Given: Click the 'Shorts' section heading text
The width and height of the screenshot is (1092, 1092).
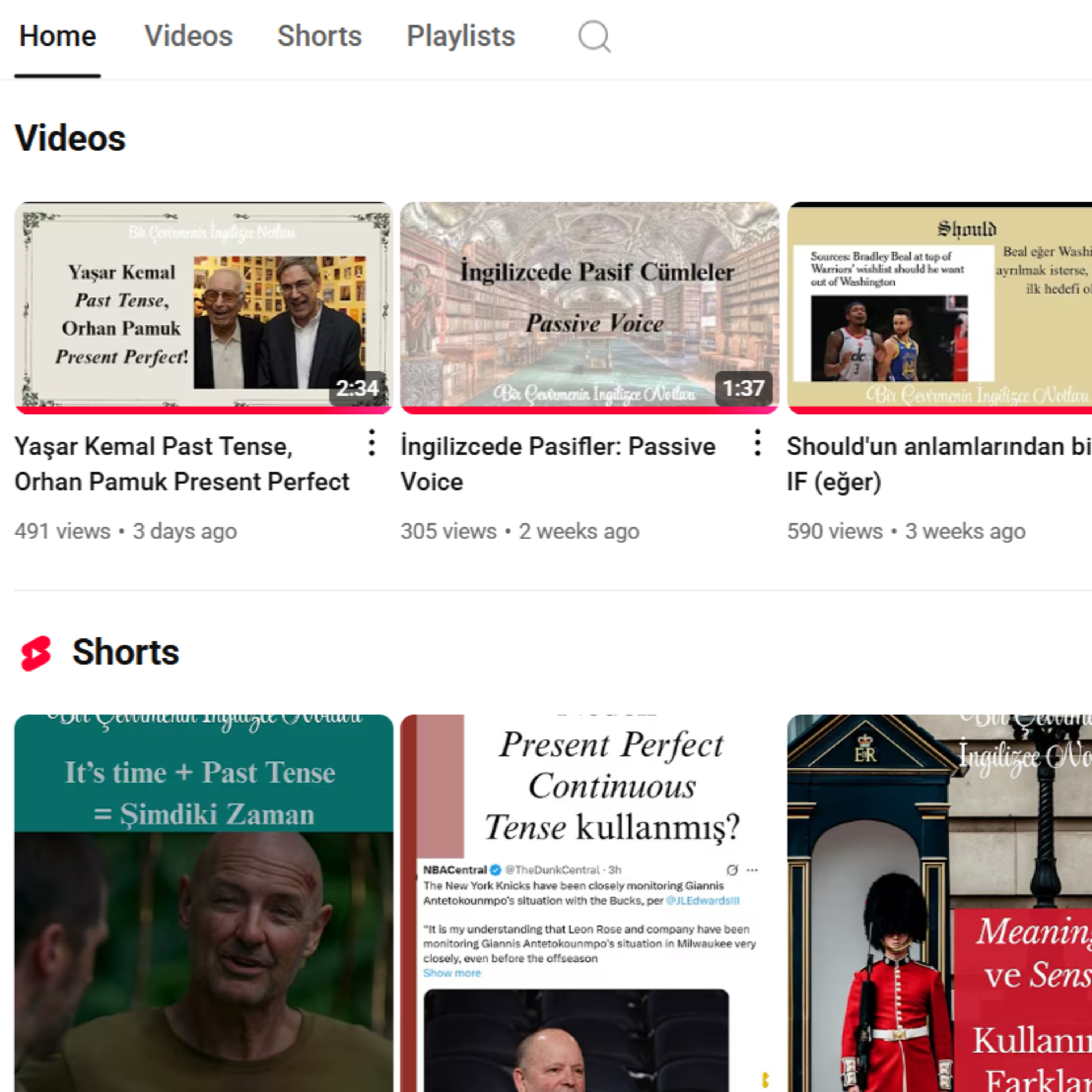Looking at the screenshot, I should (126, 652).
